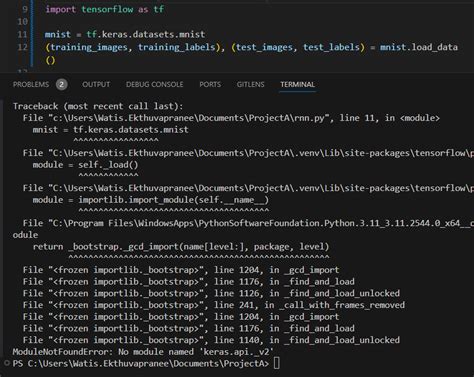Click line number 11 in the editor gutter
The height and width of the screenshot is (377, 474).
click(22, 34)
